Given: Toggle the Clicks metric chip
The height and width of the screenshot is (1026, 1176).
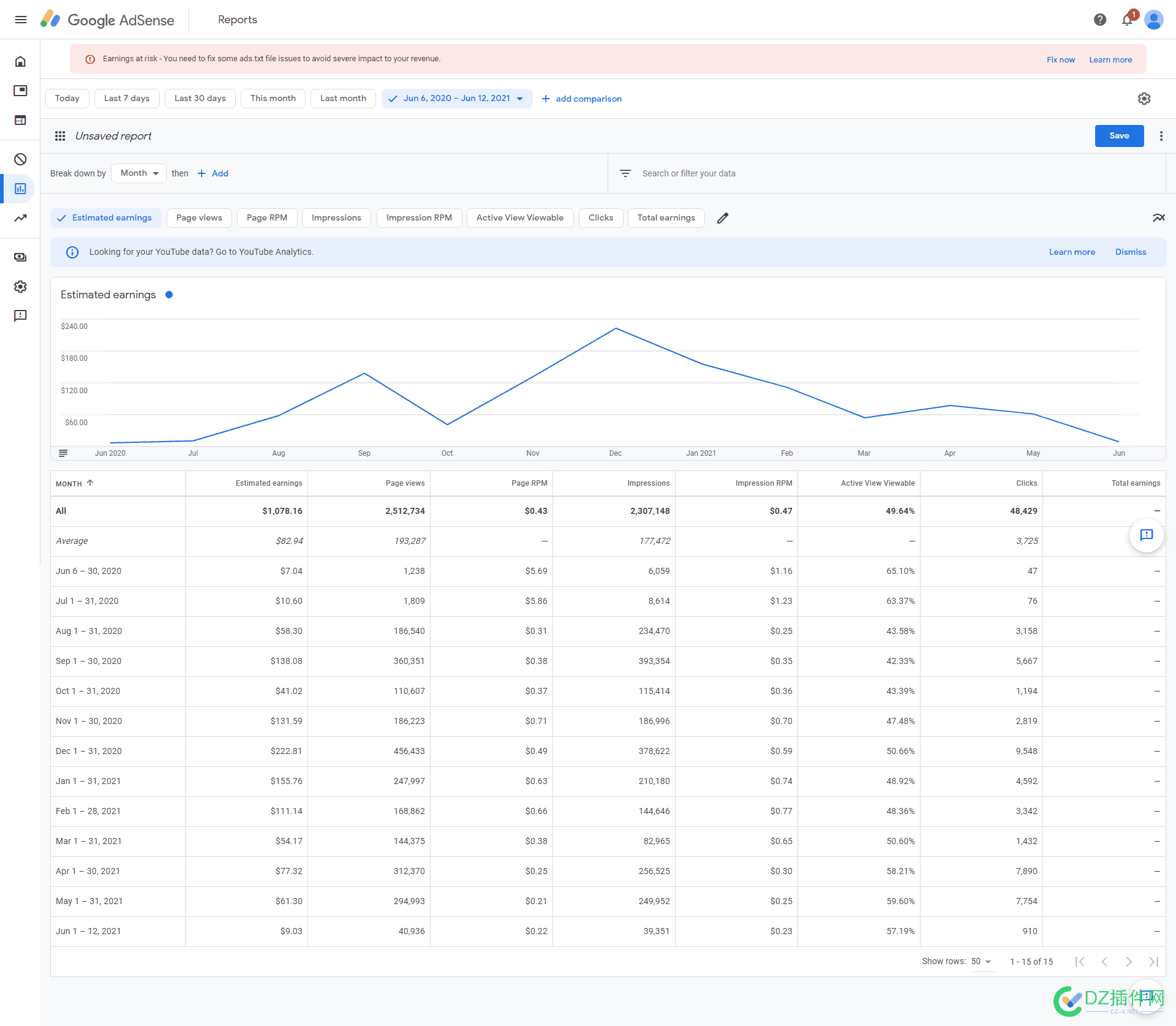Looking at the screenshot, I should (x=601, y=218).
